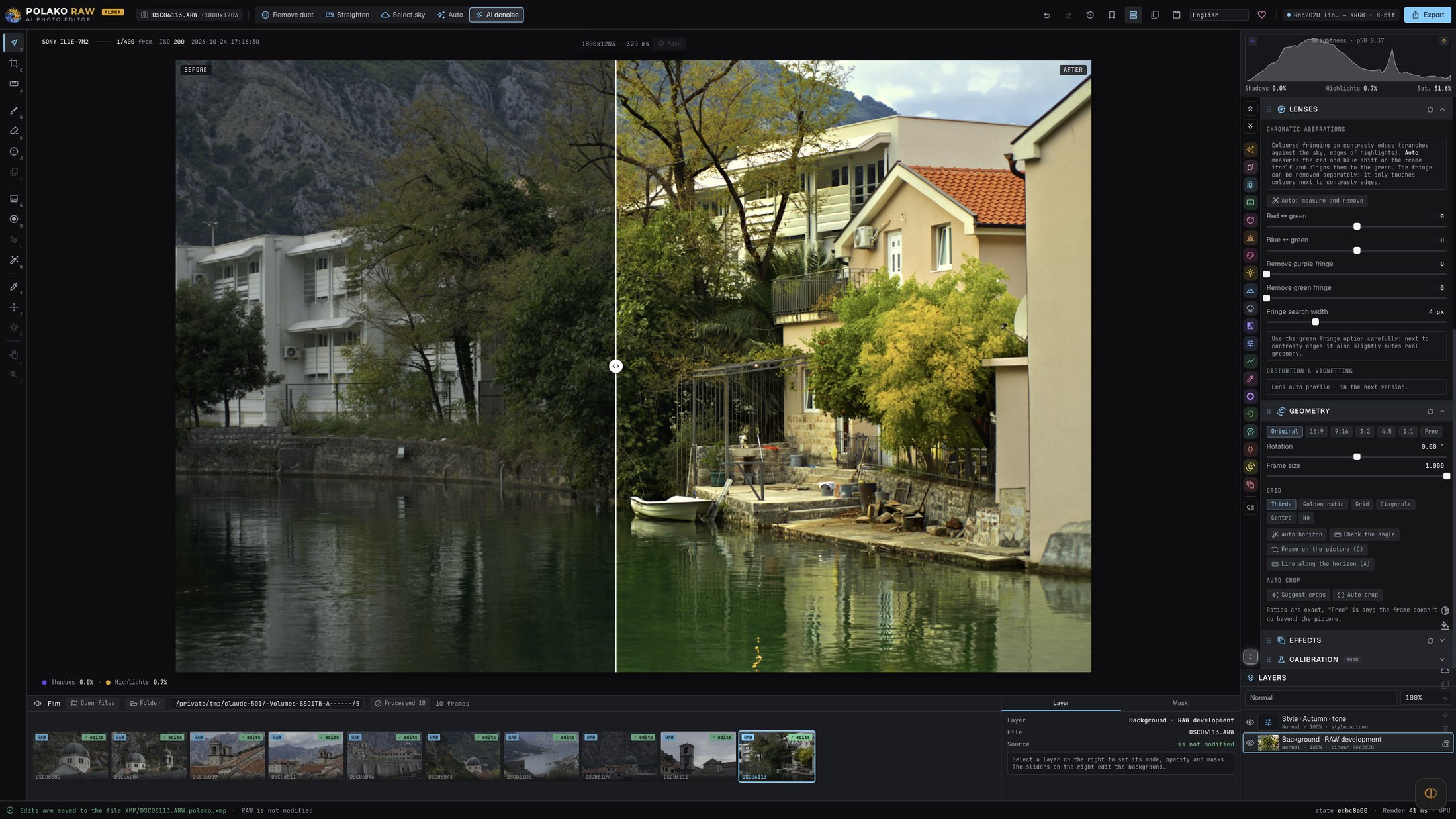Click the bookmark icon in top bar
The width and height of the screenshot is (1456, 819).
[x=1112, y=15]
